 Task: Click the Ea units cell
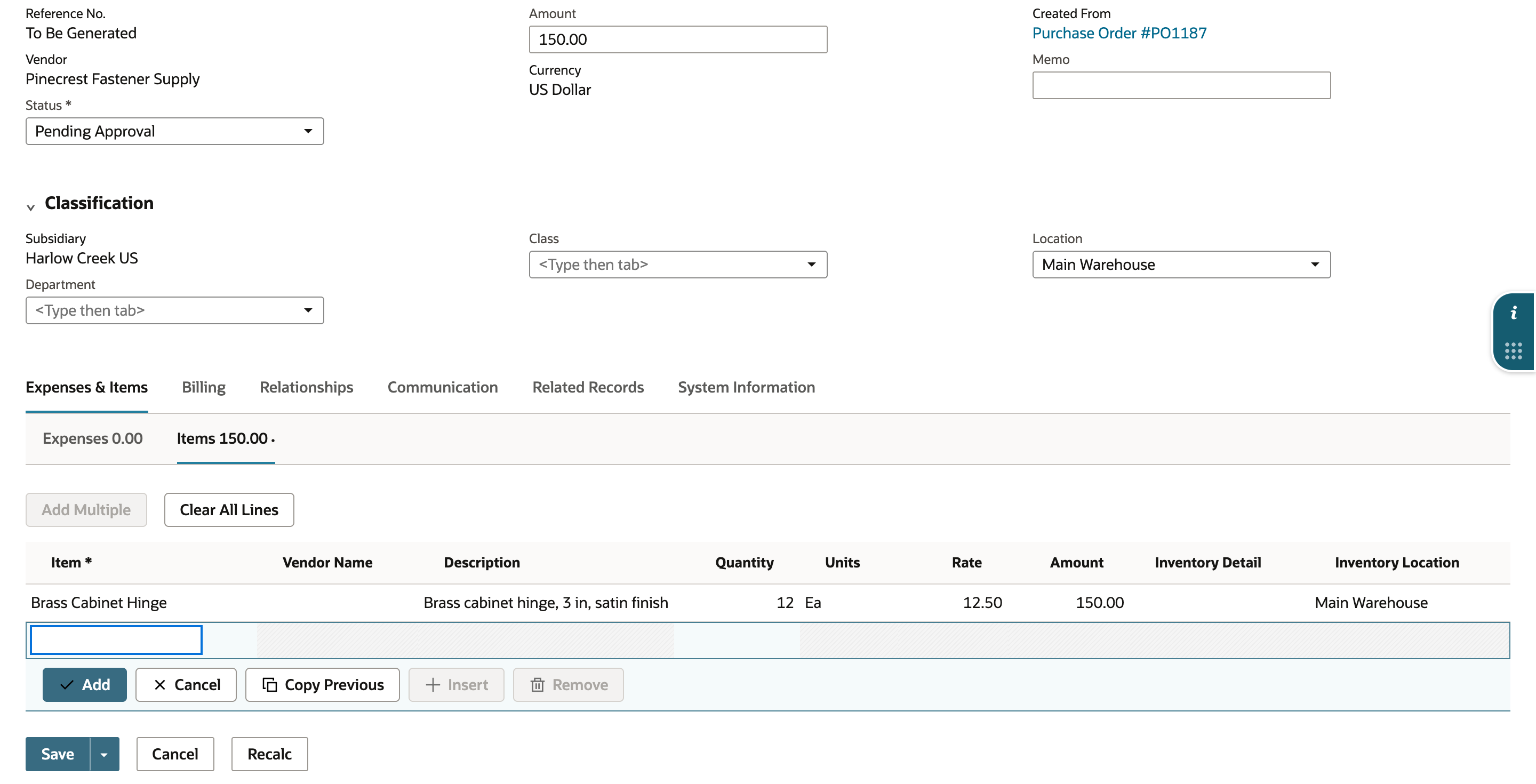[813, 603]
